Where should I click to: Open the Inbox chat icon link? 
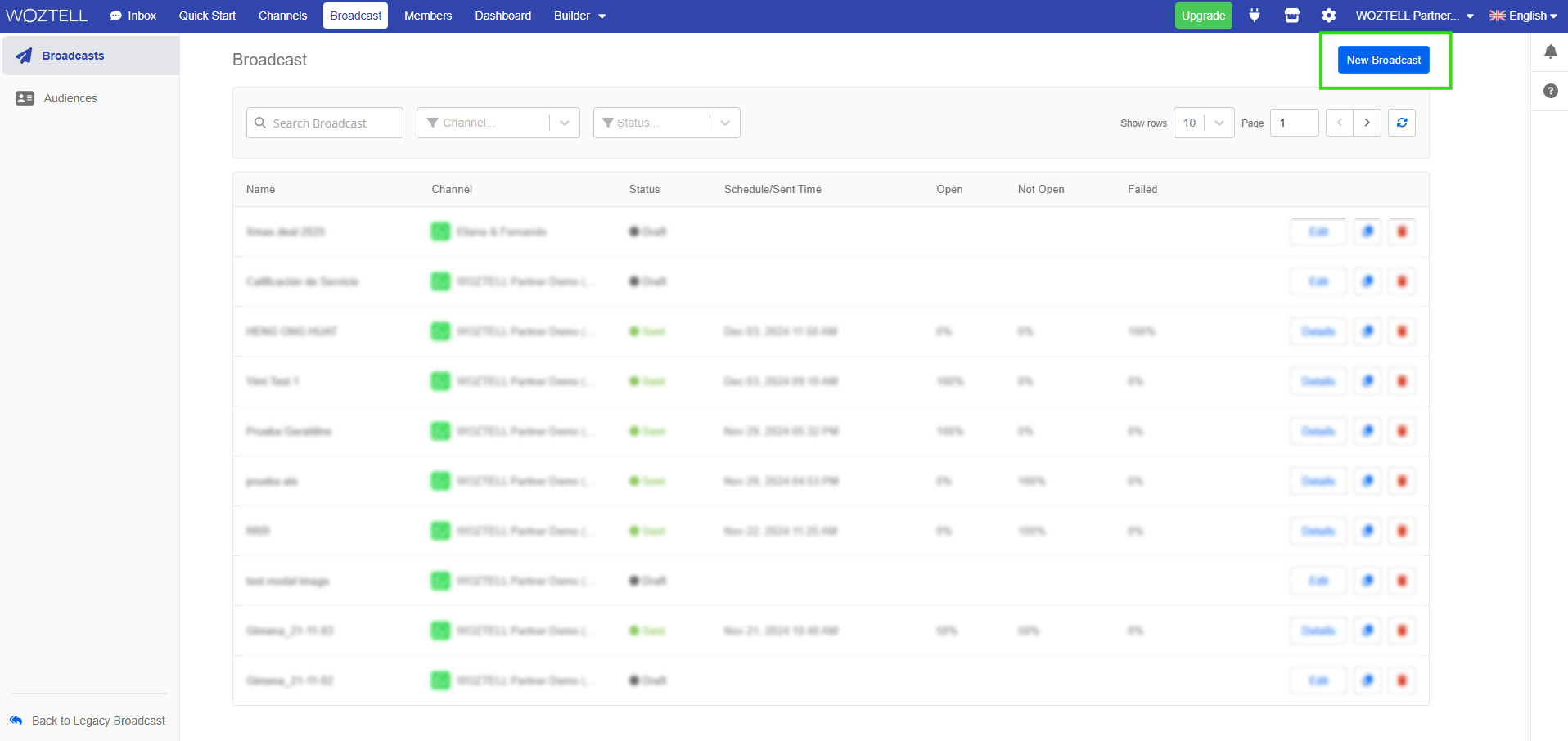[x=133, y=16]
